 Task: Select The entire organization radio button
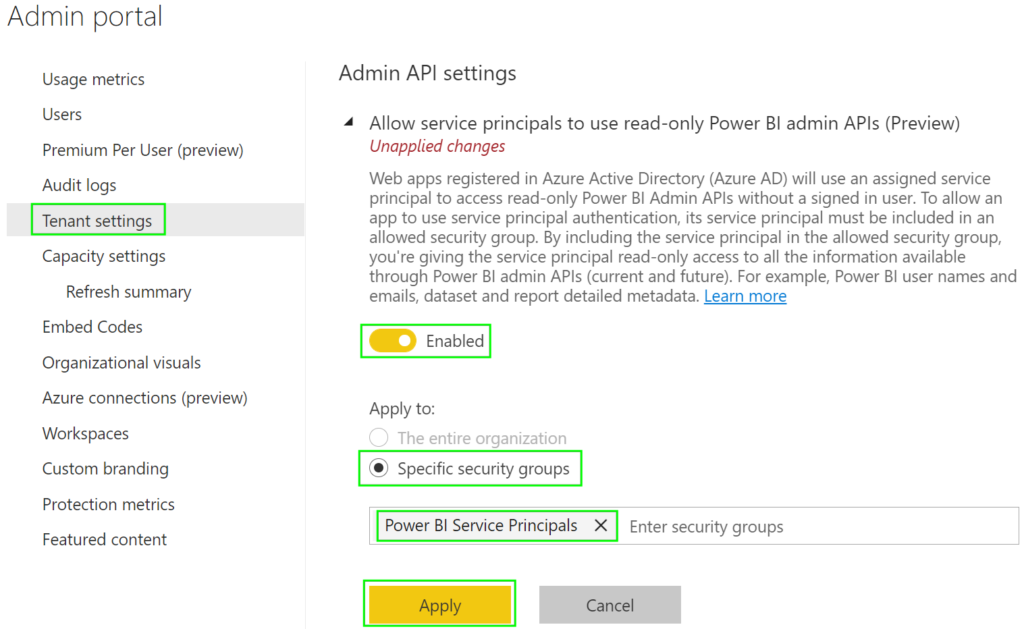pyautogui.click(x=379, y=437)
